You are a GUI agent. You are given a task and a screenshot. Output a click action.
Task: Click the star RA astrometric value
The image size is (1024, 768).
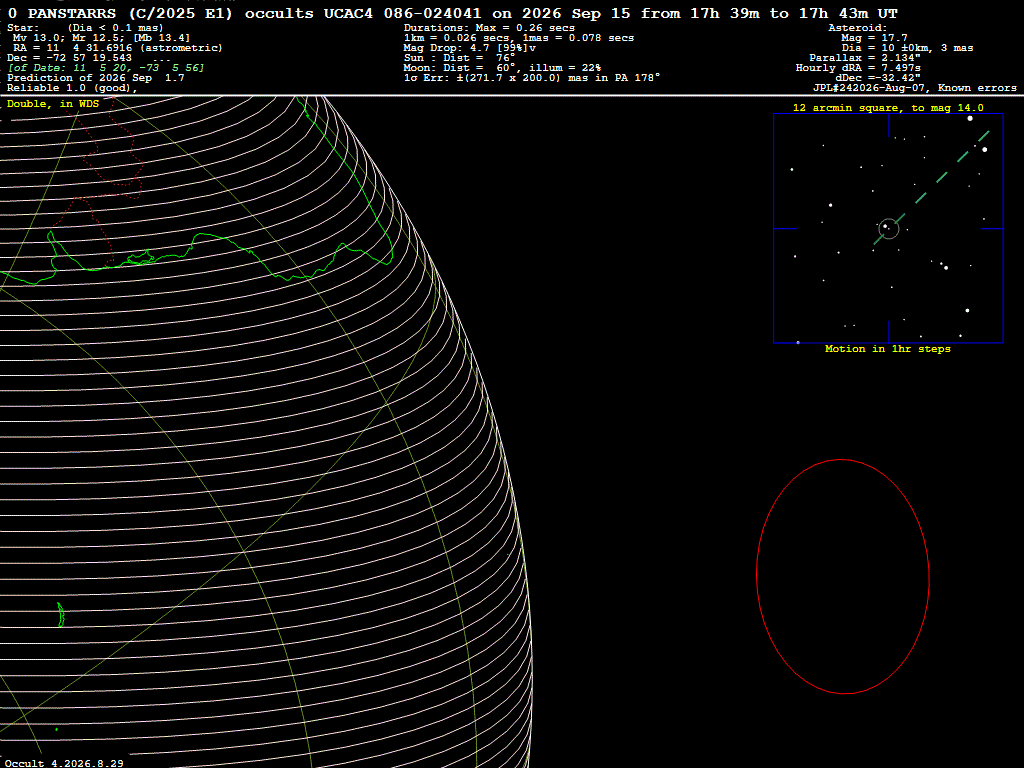[118, 48]
